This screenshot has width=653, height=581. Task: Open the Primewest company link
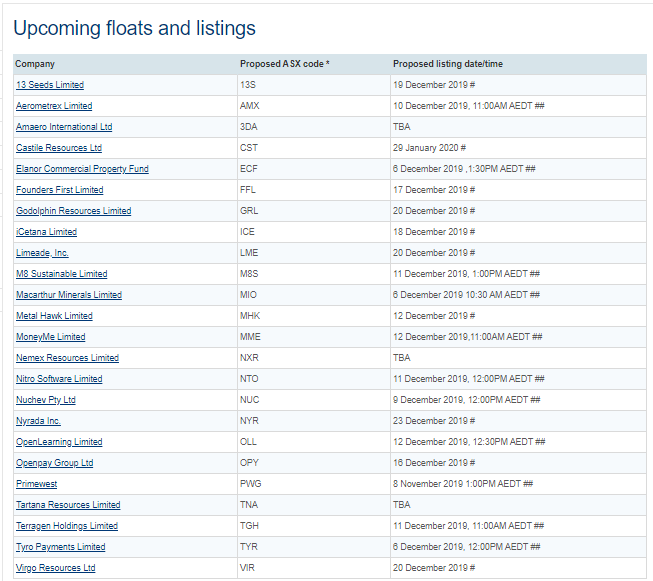coord(37,484)
